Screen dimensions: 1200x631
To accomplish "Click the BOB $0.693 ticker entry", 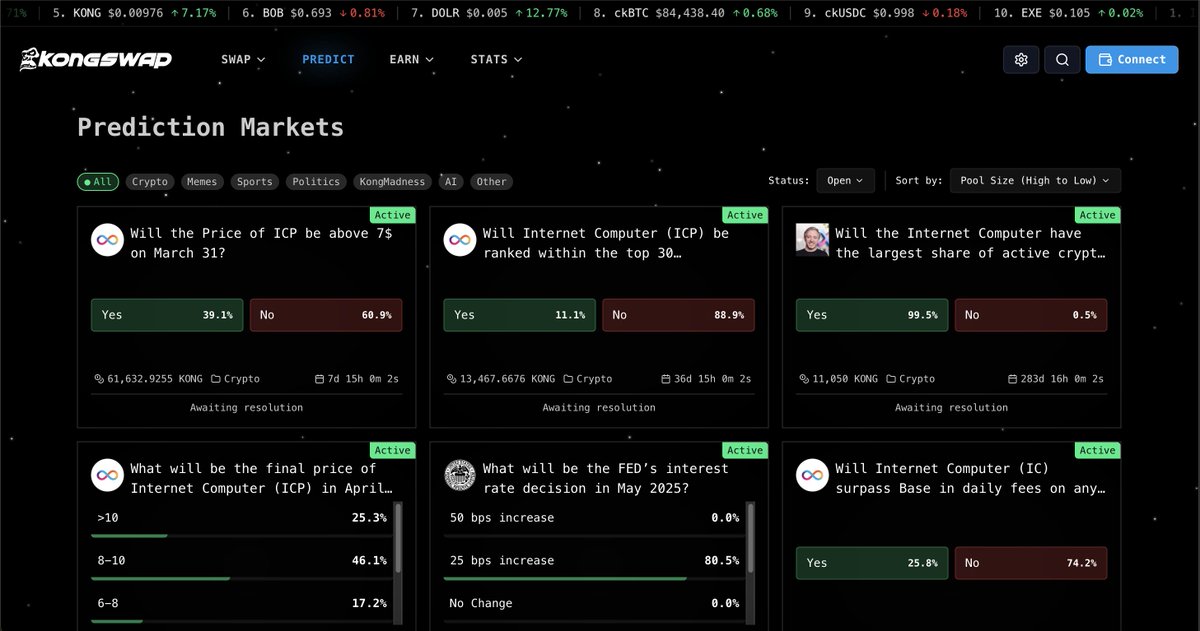I will pyautogui.click(x=313, y=14).
